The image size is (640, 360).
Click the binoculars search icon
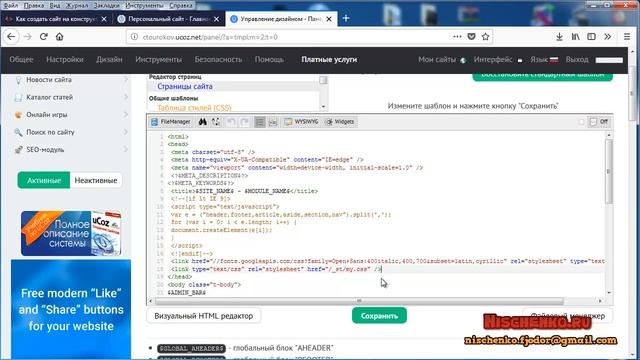click(x=202, y=122)
